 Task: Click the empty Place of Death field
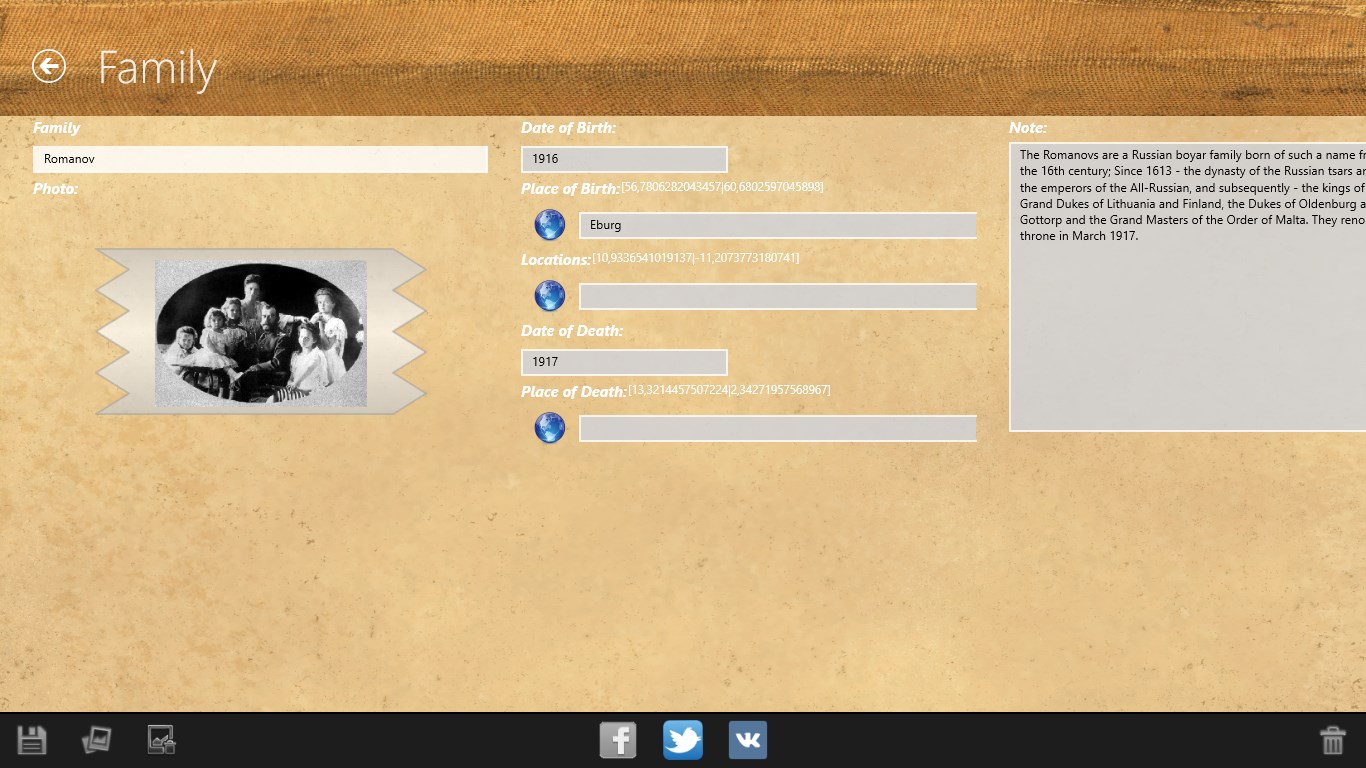[777, 428]
